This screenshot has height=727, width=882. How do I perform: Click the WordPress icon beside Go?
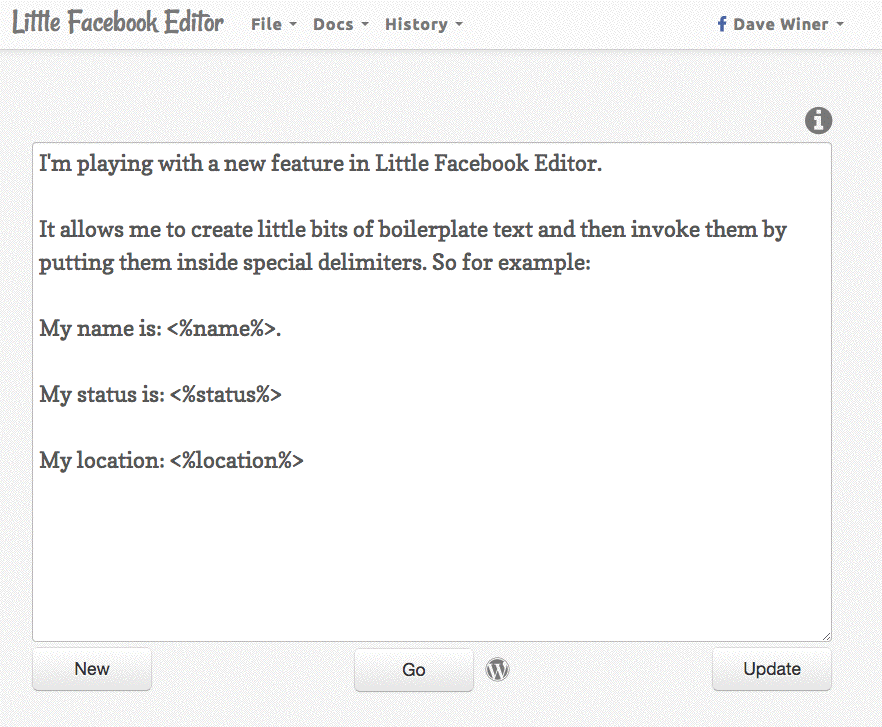497,669
